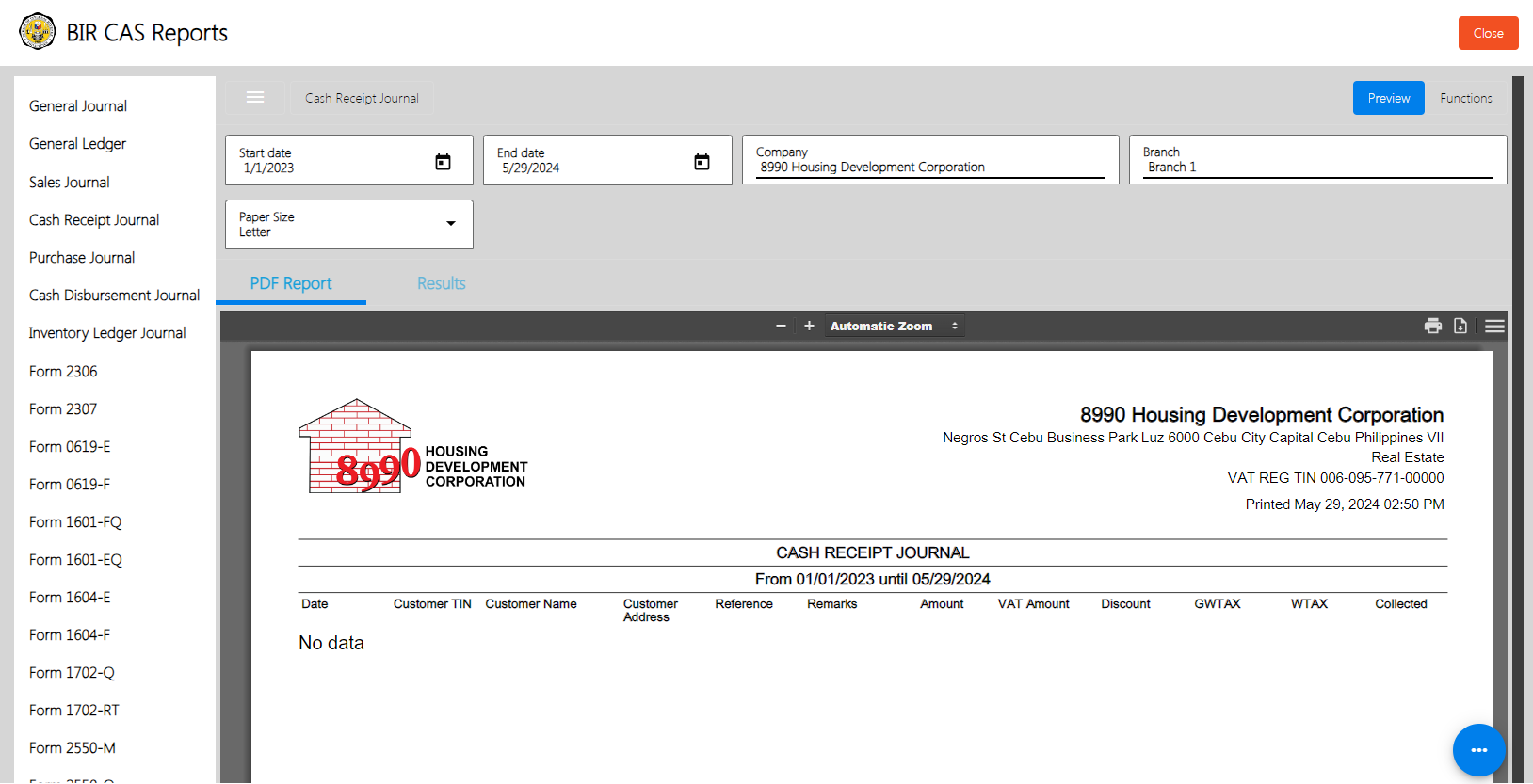Viewport: 1533px width, 784px height.
Task: Select the Company field dropdown
Action: [930, 160]
